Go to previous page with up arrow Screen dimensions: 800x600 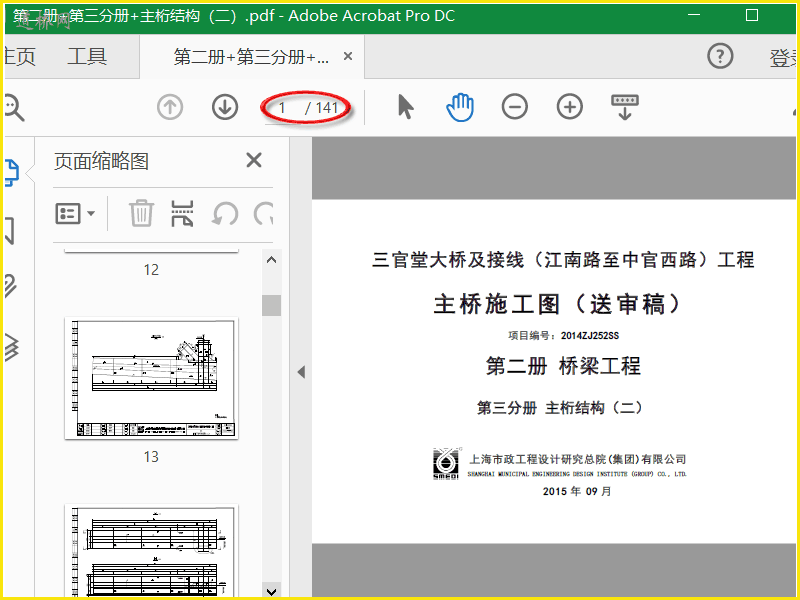coord(170,107)
